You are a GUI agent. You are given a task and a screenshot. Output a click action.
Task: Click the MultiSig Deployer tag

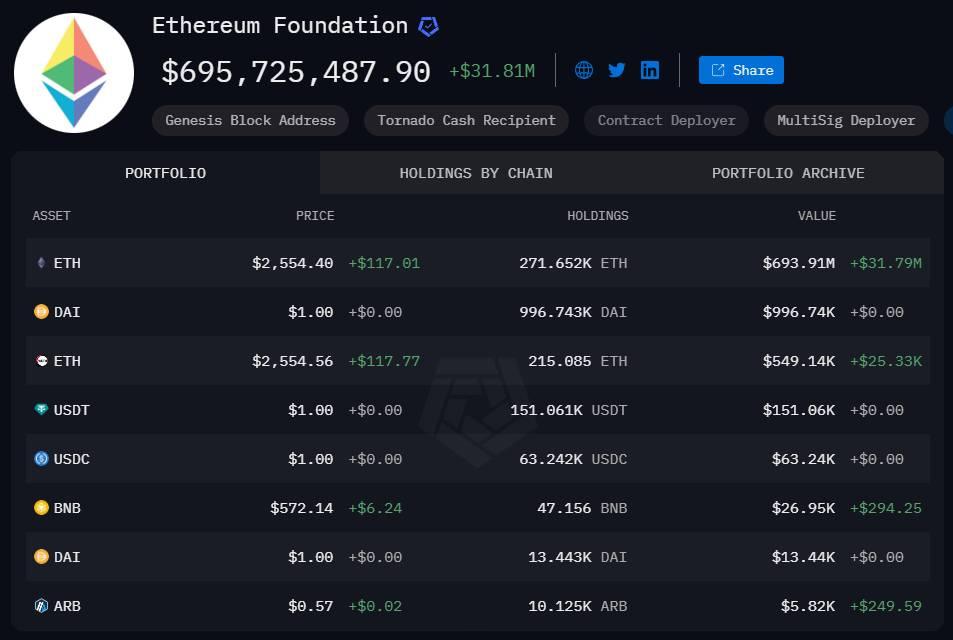click(x=846, y=120)
